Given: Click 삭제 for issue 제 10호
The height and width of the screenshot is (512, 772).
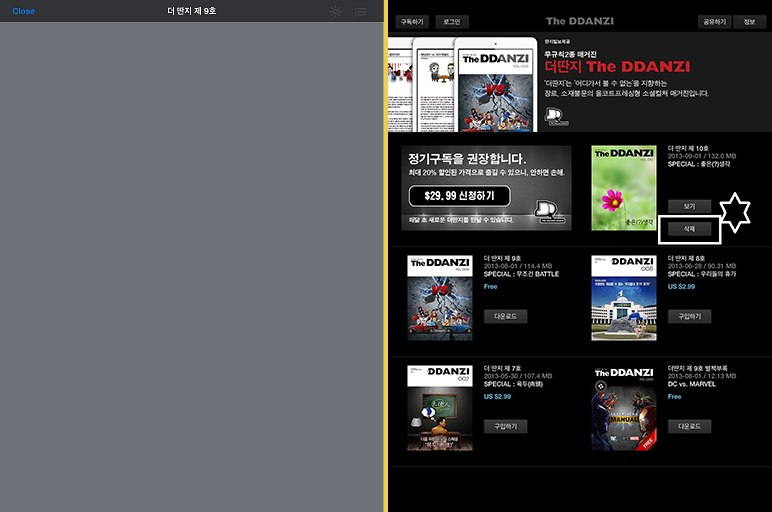Looking at the screenshot, I should 689,229.
